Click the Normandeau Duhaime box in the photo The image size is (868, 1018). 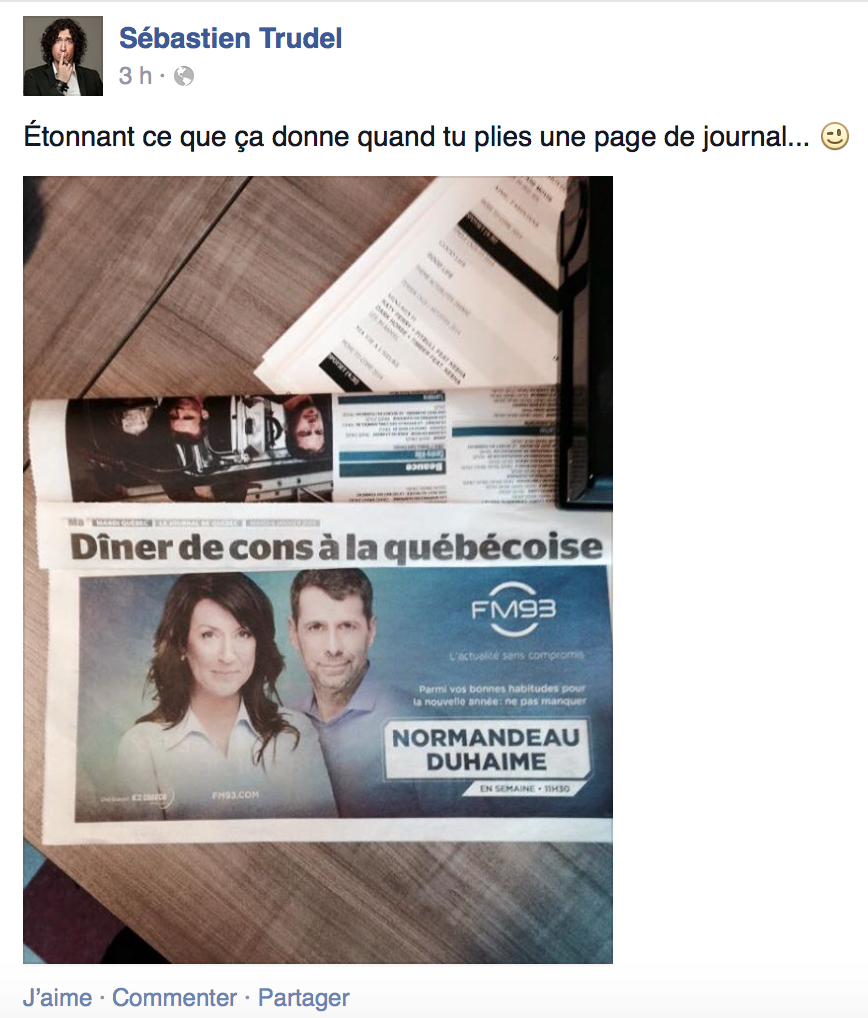487,749
